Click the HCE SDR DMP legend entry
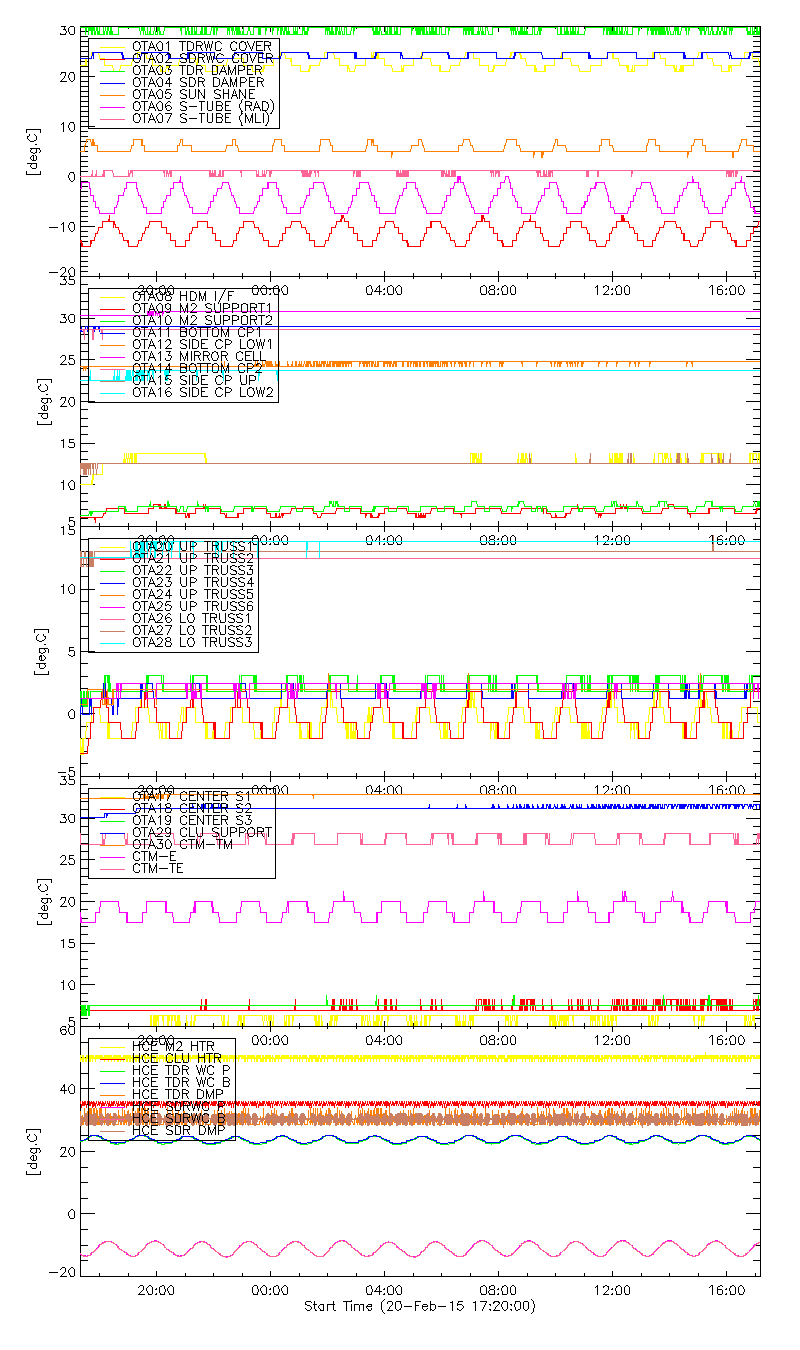The width and height of the screenshot is (800, 1350). [177, 1130]
